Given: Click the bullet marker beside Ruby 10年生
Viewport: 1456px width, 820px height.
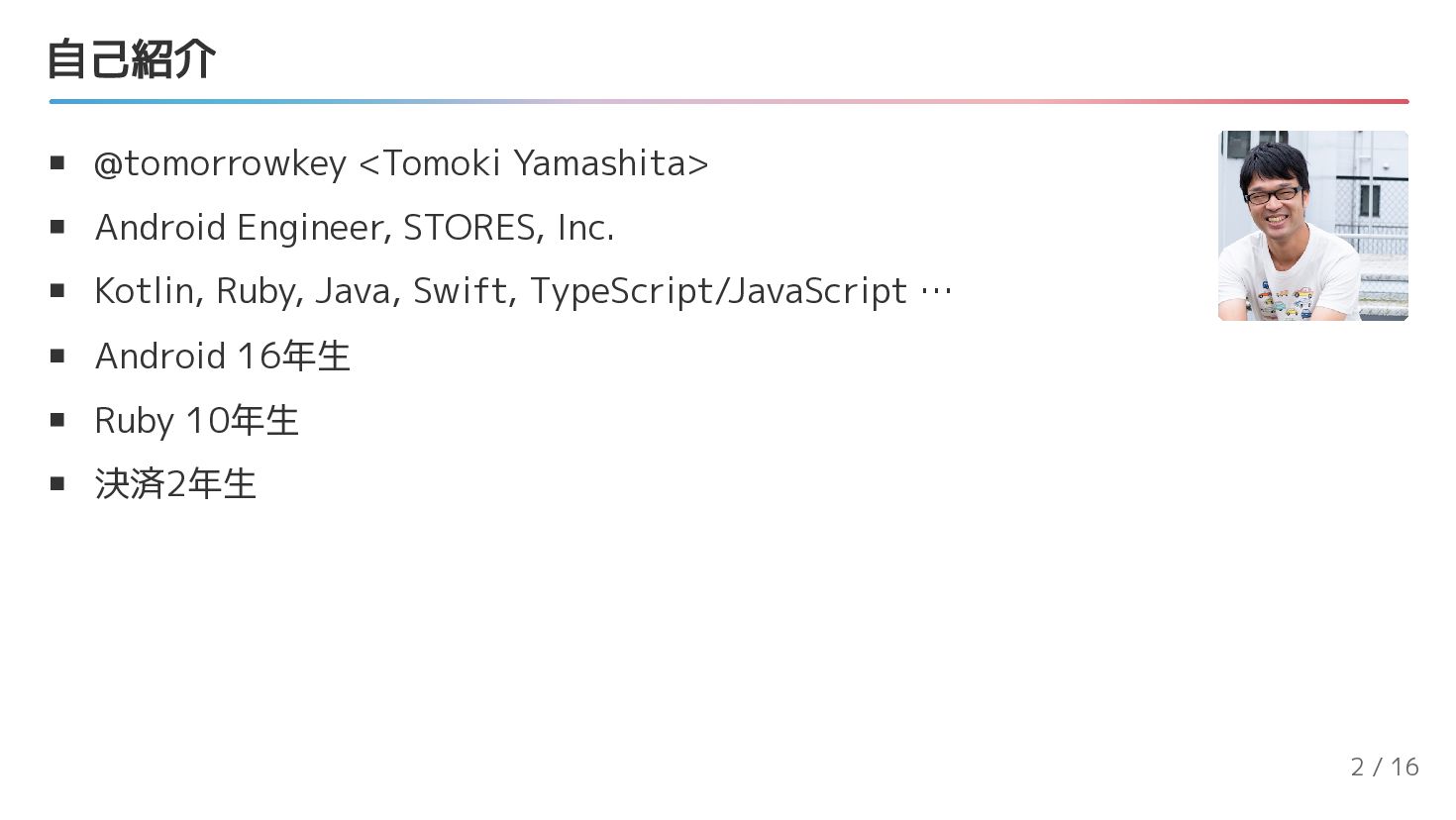Looking at the screenshot, I should [57, 420].
